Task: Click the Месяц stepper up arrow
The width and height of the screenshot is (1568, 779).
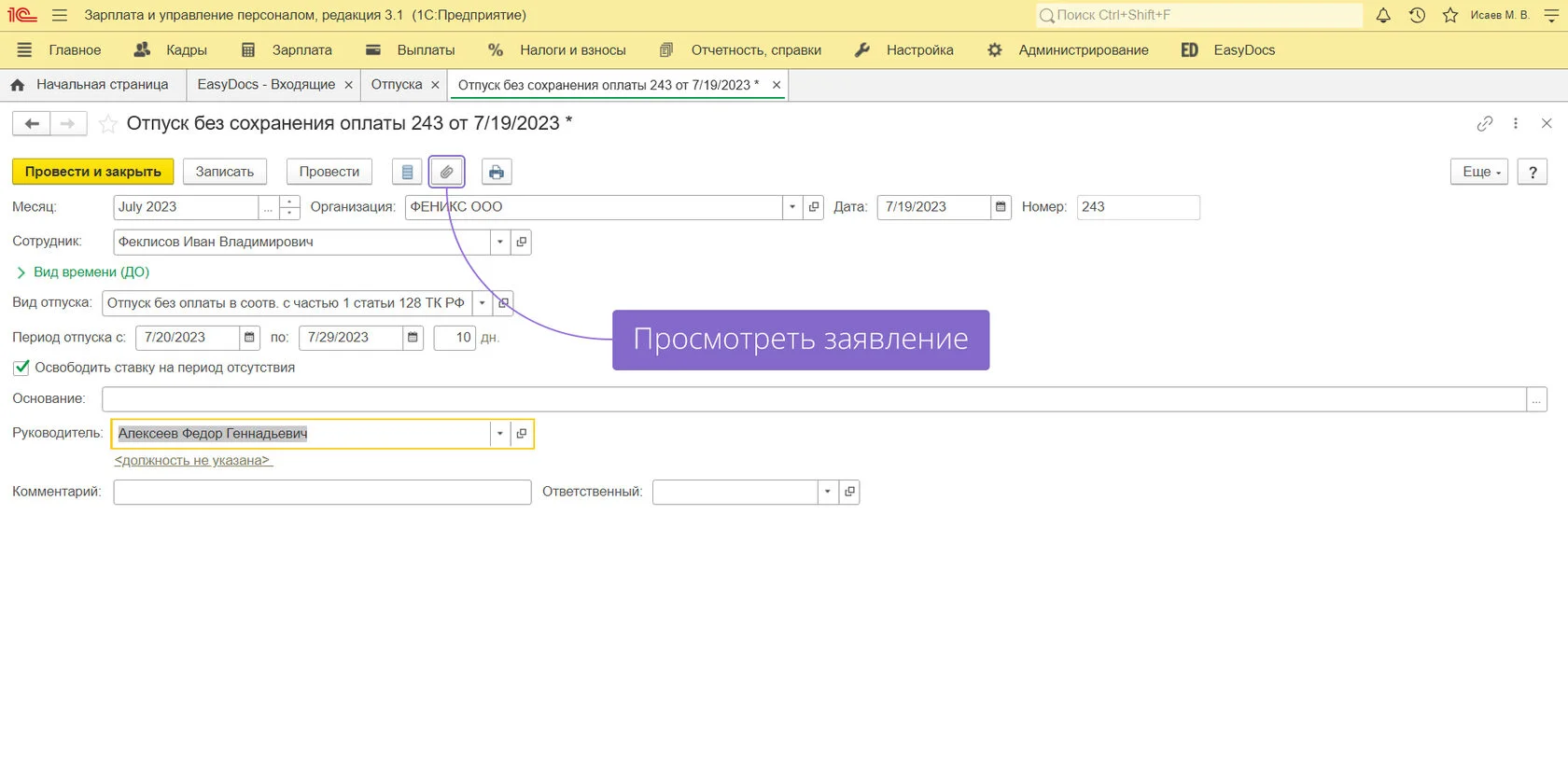Action: pyautogui.click(x=290, y=202)
